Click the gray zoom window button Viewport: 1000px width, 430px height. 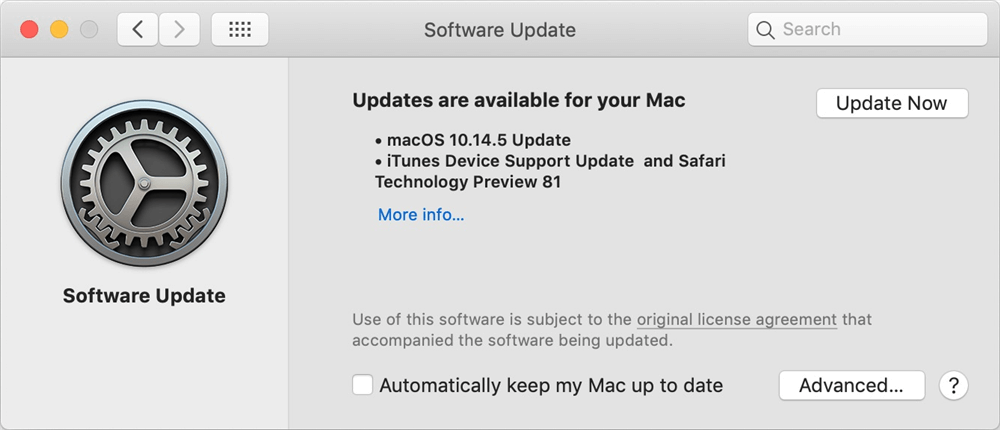[89, 30]
